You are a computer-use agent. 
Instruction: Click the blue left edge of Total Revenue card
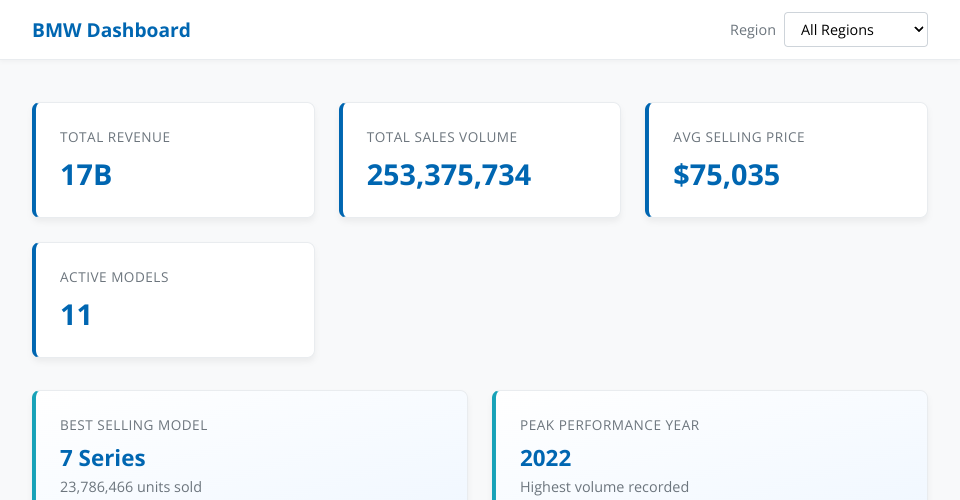pos(34,160)
